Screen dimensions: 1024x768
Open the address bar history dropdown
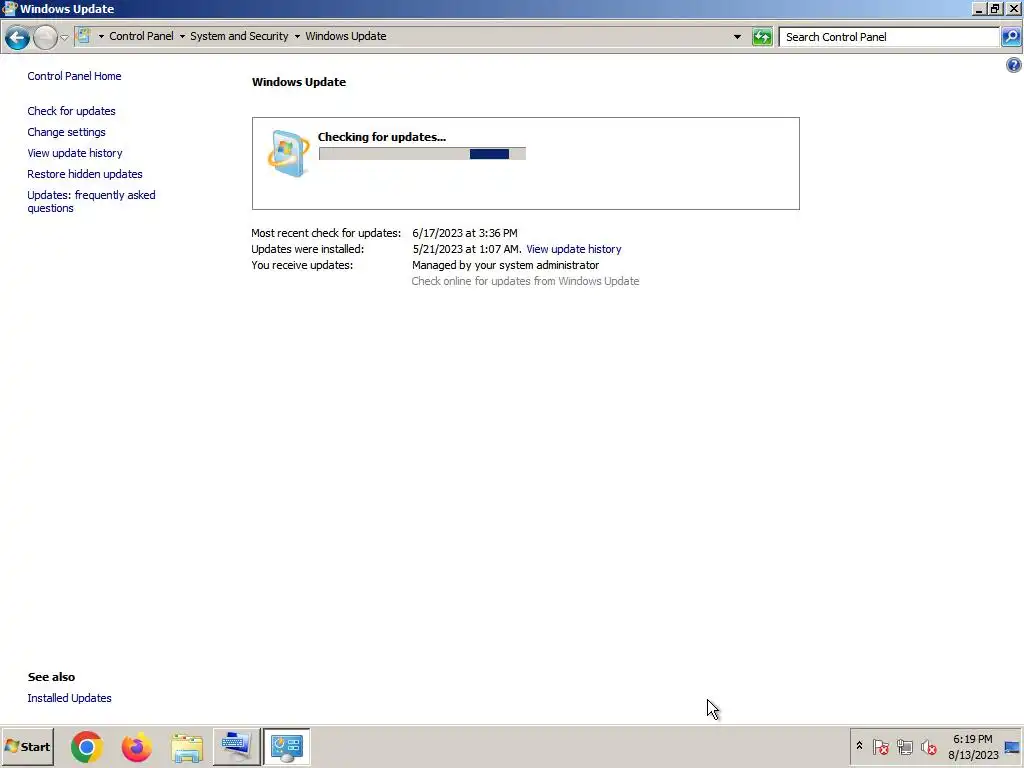pos(737,37)
